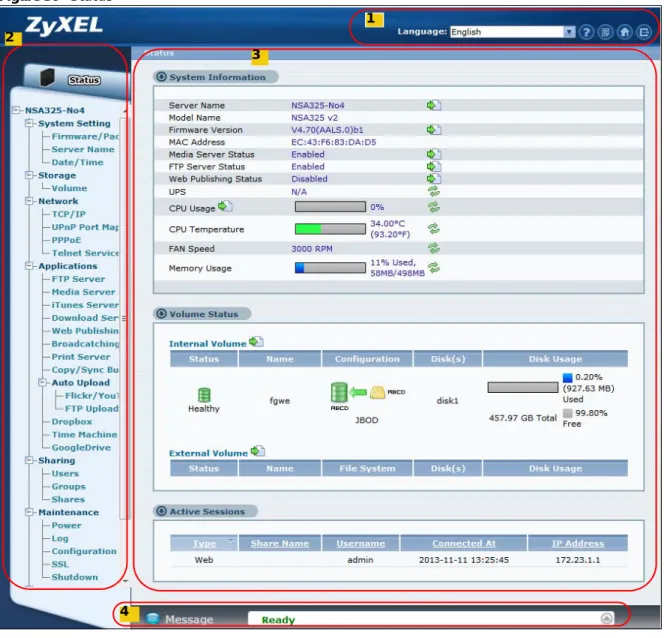Open the Language dropdown
664x638 pixels.
tap(512, 32)
